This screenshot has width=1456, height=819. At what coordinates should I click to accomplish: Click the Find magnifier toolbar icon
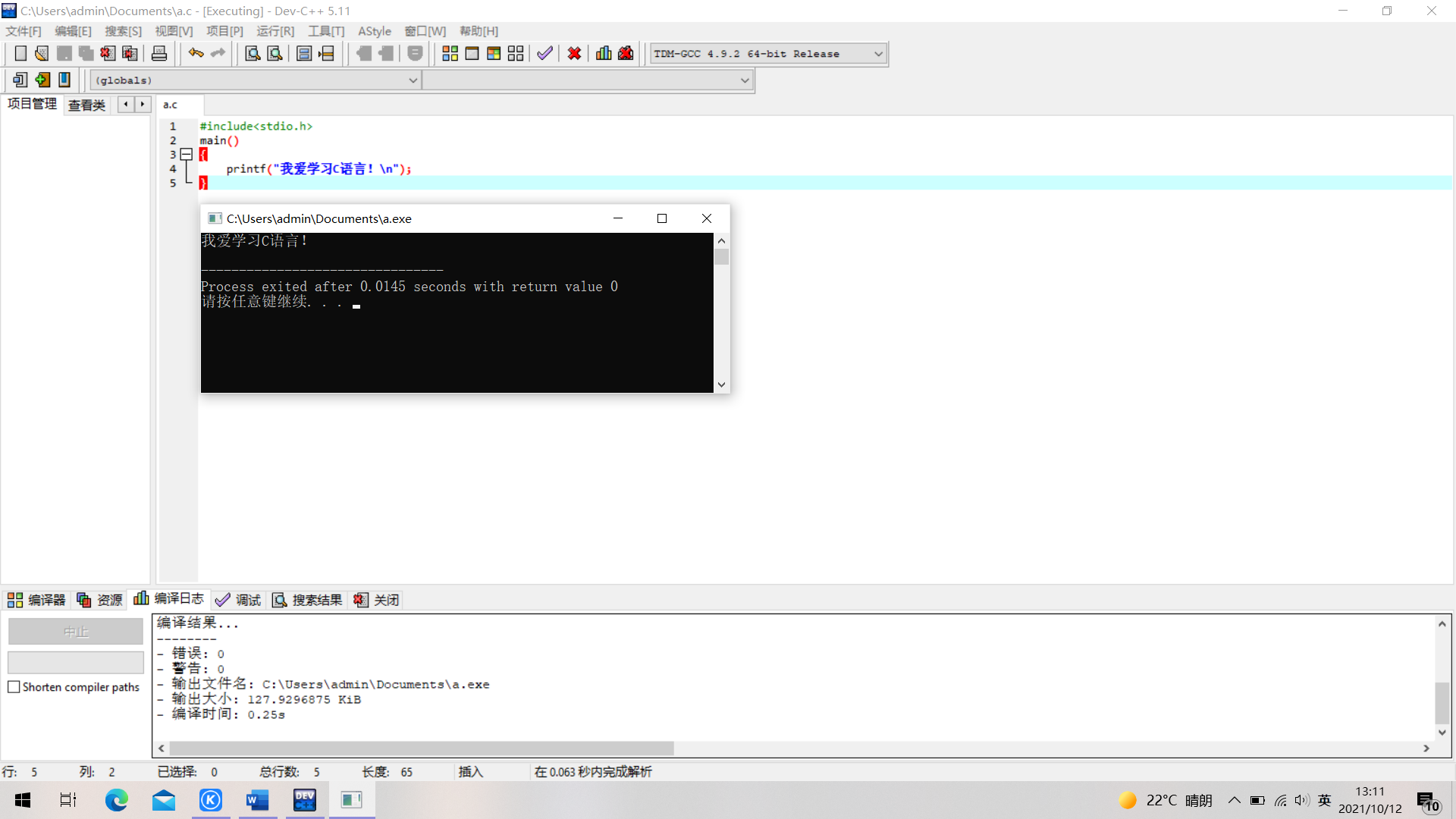(253, 53)
